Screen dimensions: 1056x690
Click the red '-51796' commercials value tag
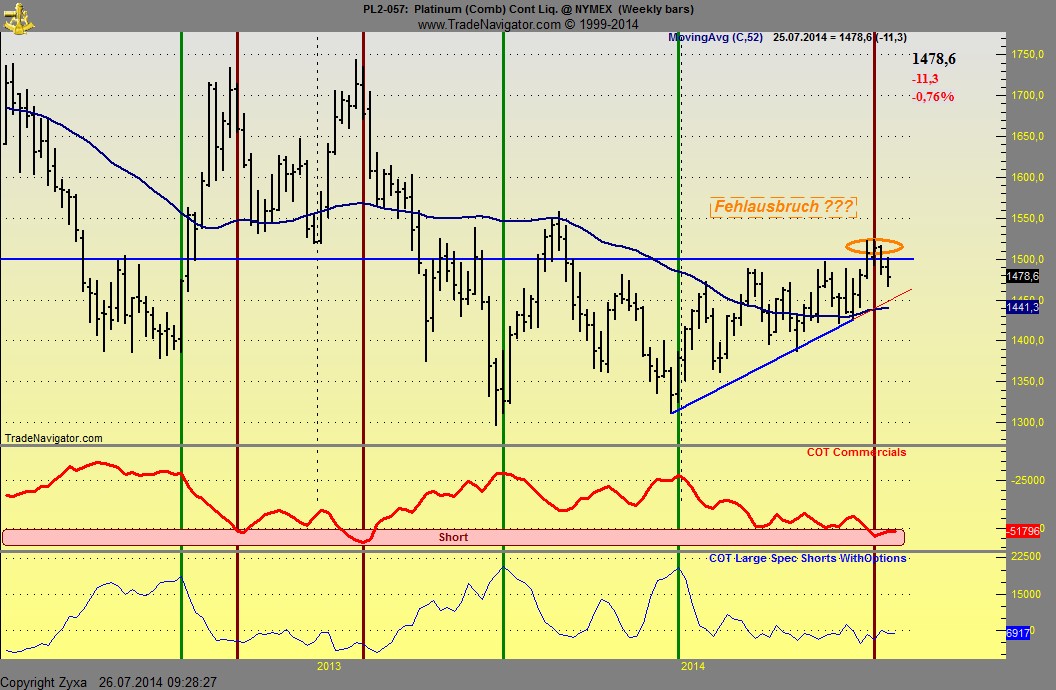[x=1023, y=530]
